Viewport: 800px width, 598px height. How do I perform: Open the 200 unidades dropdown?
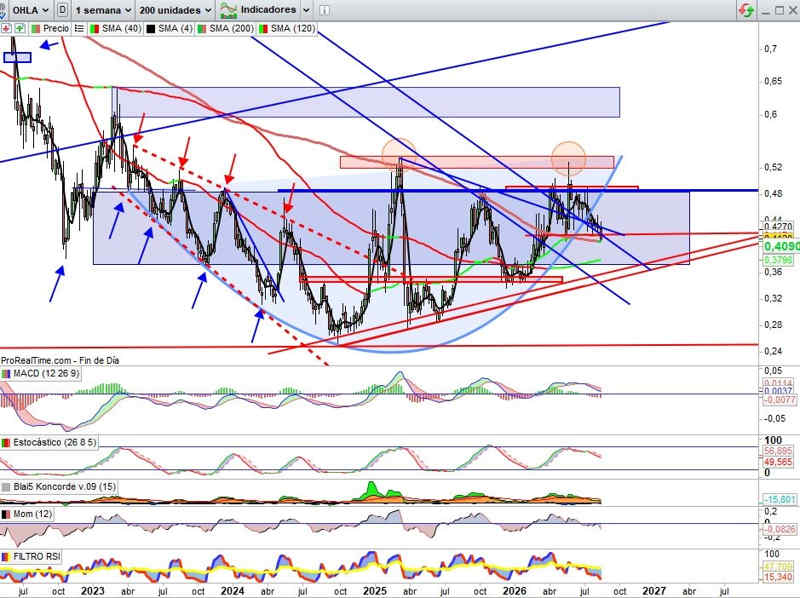(175, 10)
